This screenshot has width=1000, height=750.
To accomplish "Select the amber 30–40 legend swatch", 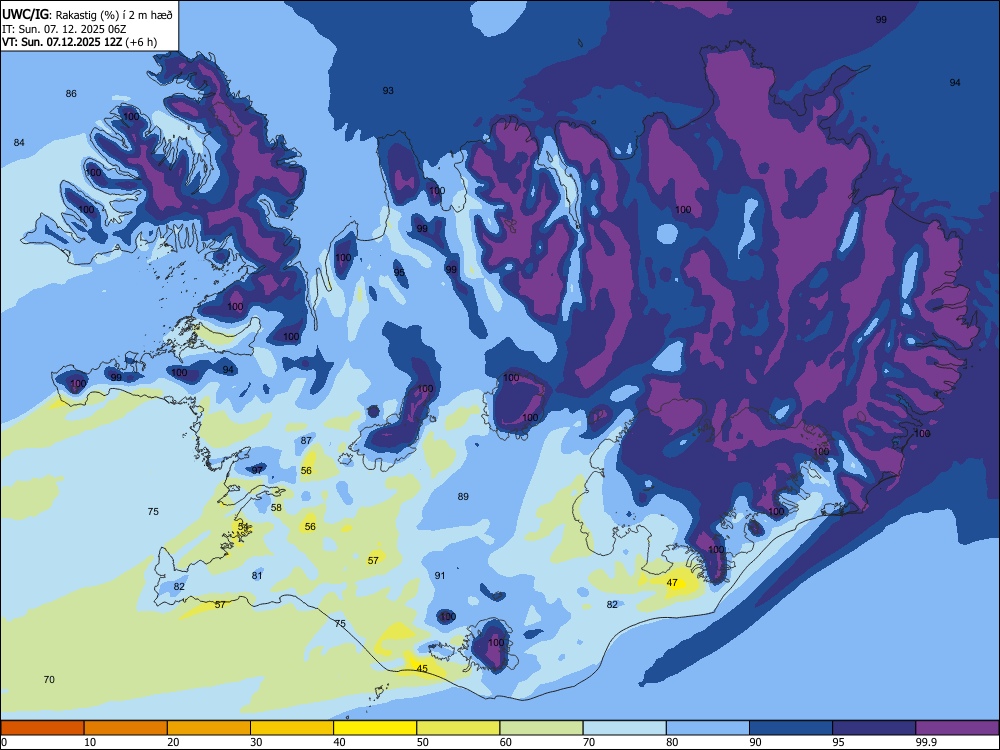I will coord(292,728).
